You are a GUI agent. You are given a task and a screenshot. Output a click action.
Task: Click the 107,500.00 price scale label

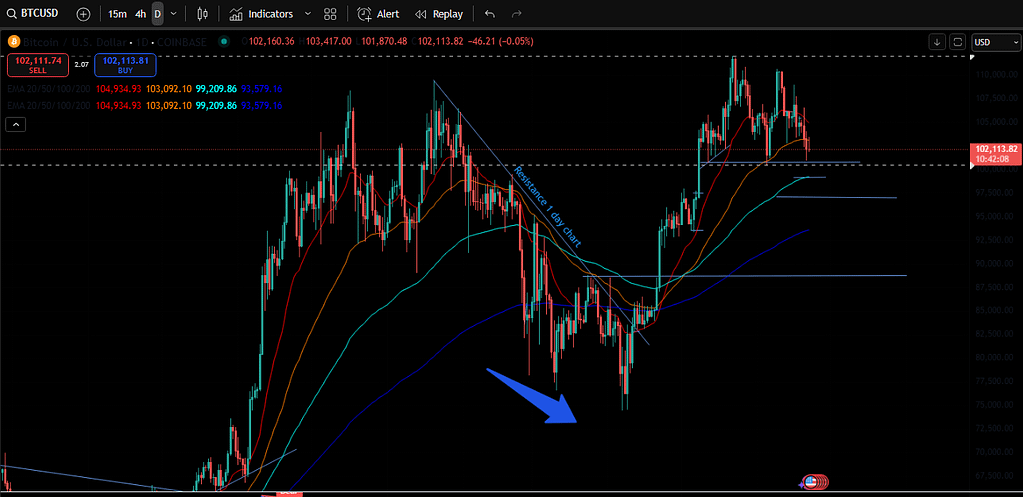pos(996,98)
